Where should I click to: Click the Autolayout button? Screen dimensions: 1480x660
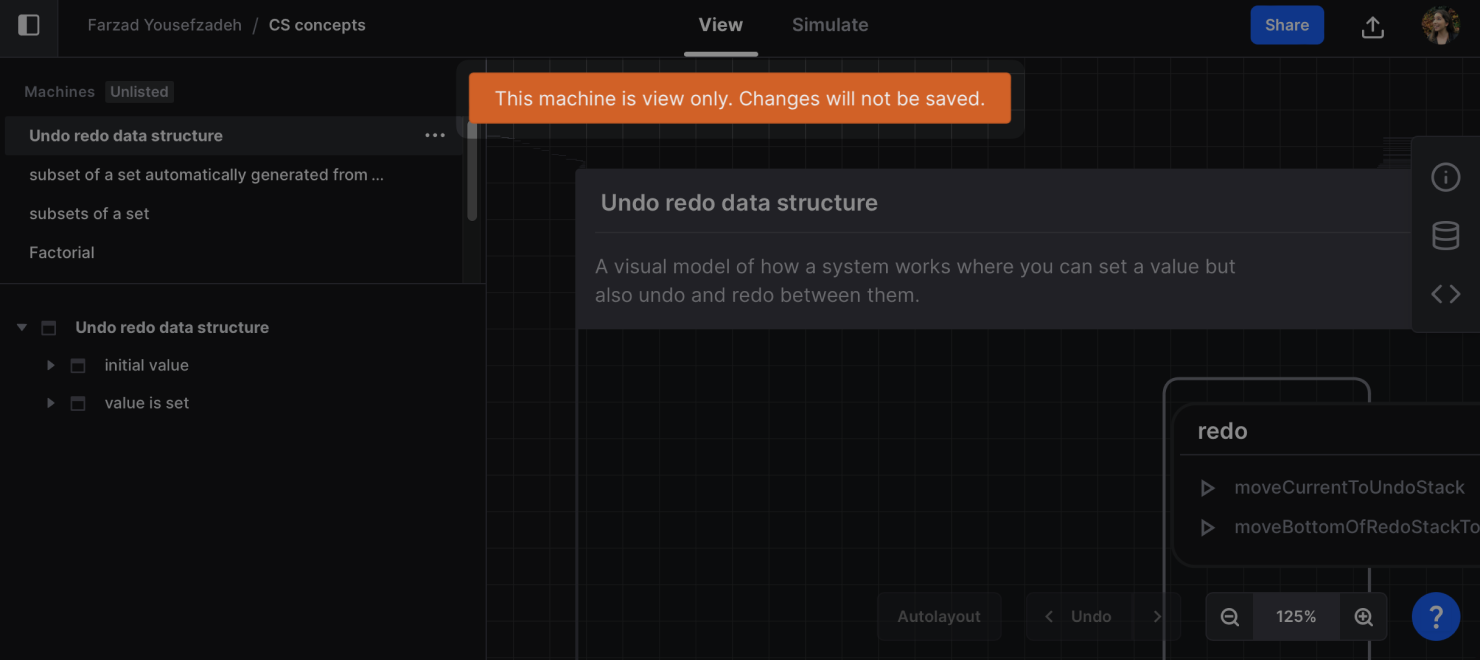point(938,617)
